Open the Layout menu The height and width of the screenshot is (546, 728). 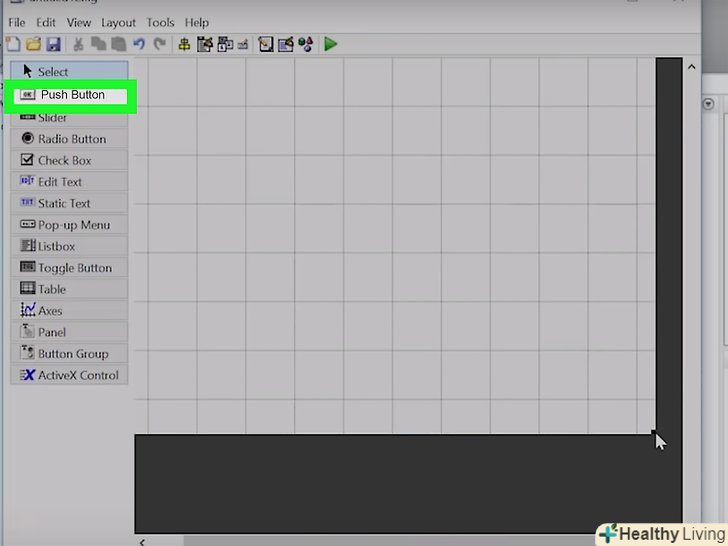click(x=118, y=22)
